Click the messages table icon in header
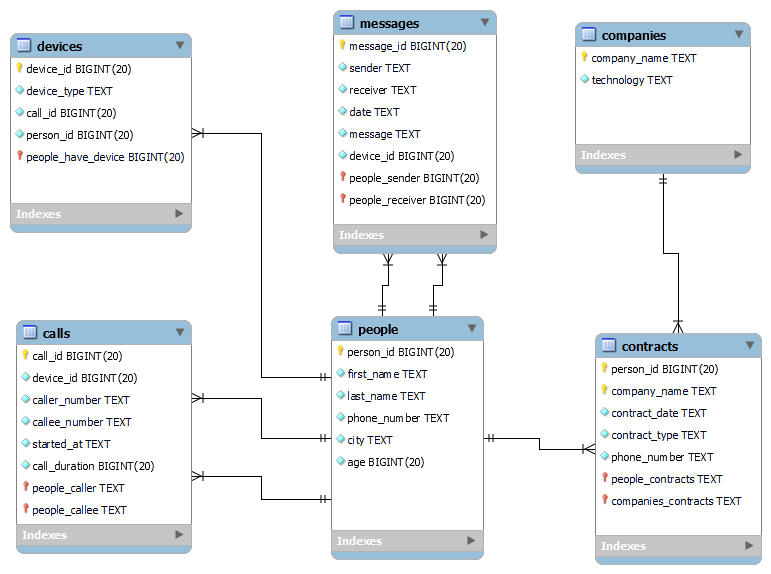Image resolution: width=771 pixels, height=574 pixels. [347, 23]
